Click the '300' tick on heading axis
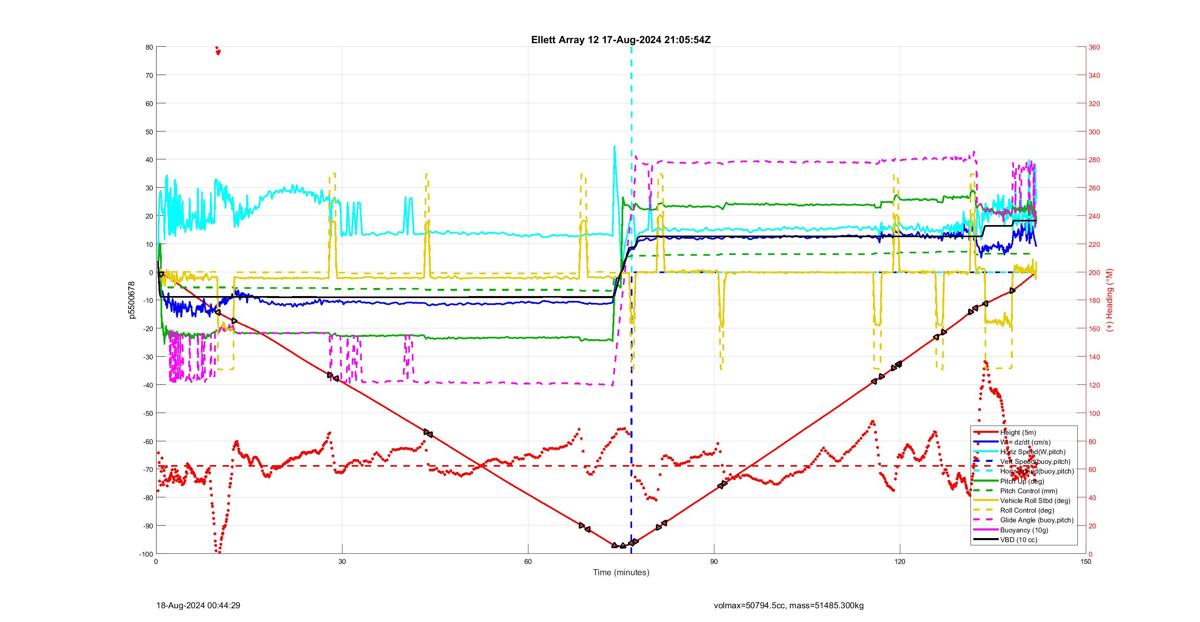 click(1096, 132)
